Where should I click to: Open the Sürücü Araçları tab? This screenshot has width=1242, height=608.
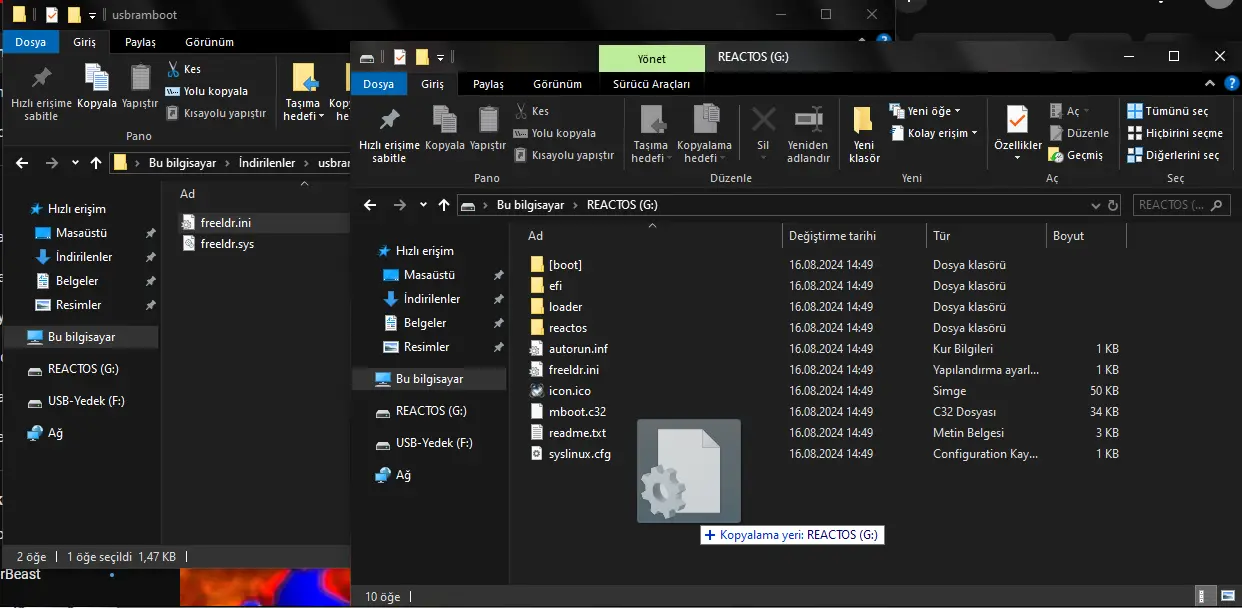click(x=652, y=85)
